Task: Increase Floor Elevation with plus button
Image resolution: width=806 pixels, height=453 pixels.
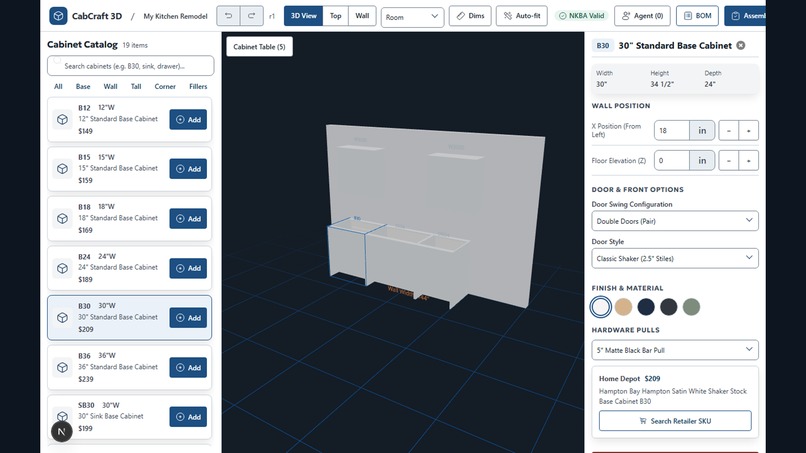Action: pyautogui.click(x=748, y=160)
